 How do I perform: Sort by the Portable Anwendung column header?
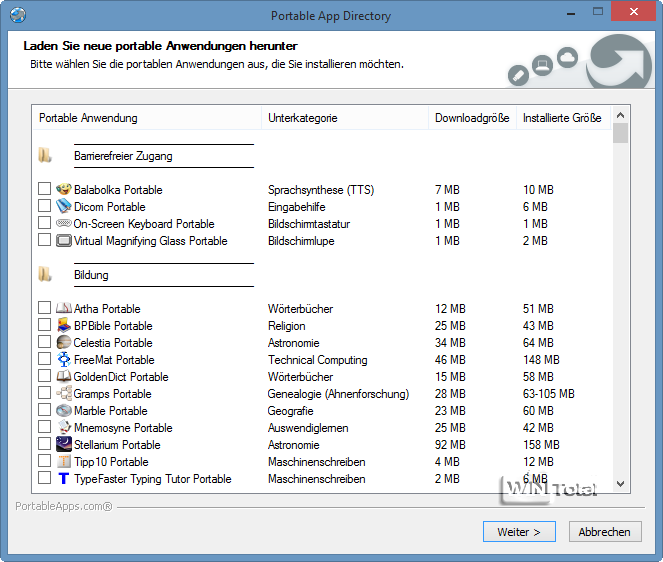(147, 118)
